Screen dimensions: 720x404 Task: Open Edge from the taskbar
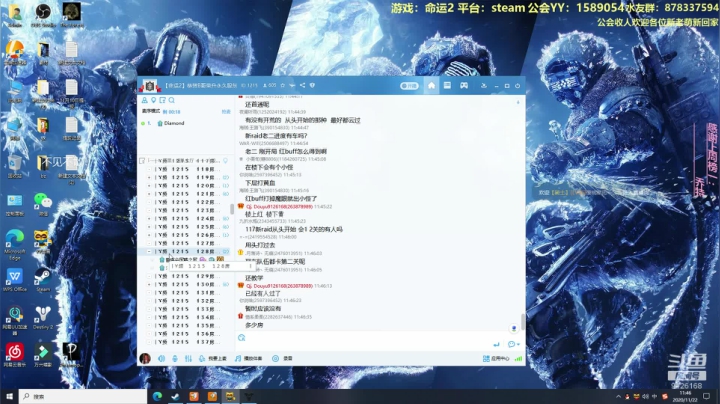[157, 396]
